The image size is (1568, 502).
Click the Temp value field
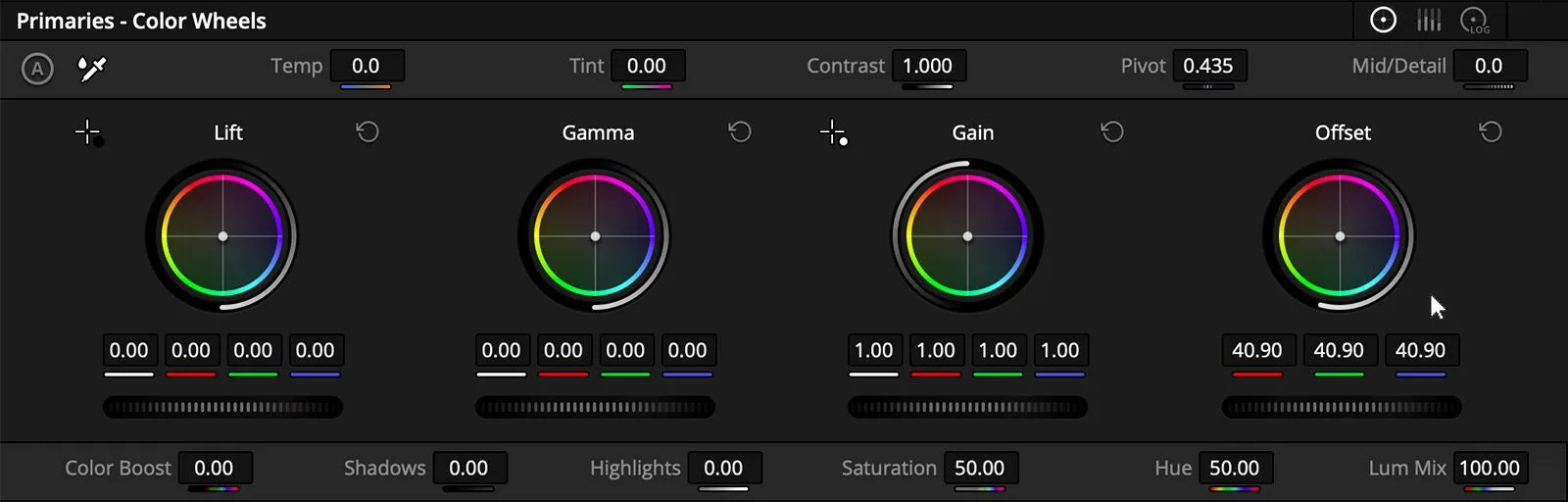(367, 66)
